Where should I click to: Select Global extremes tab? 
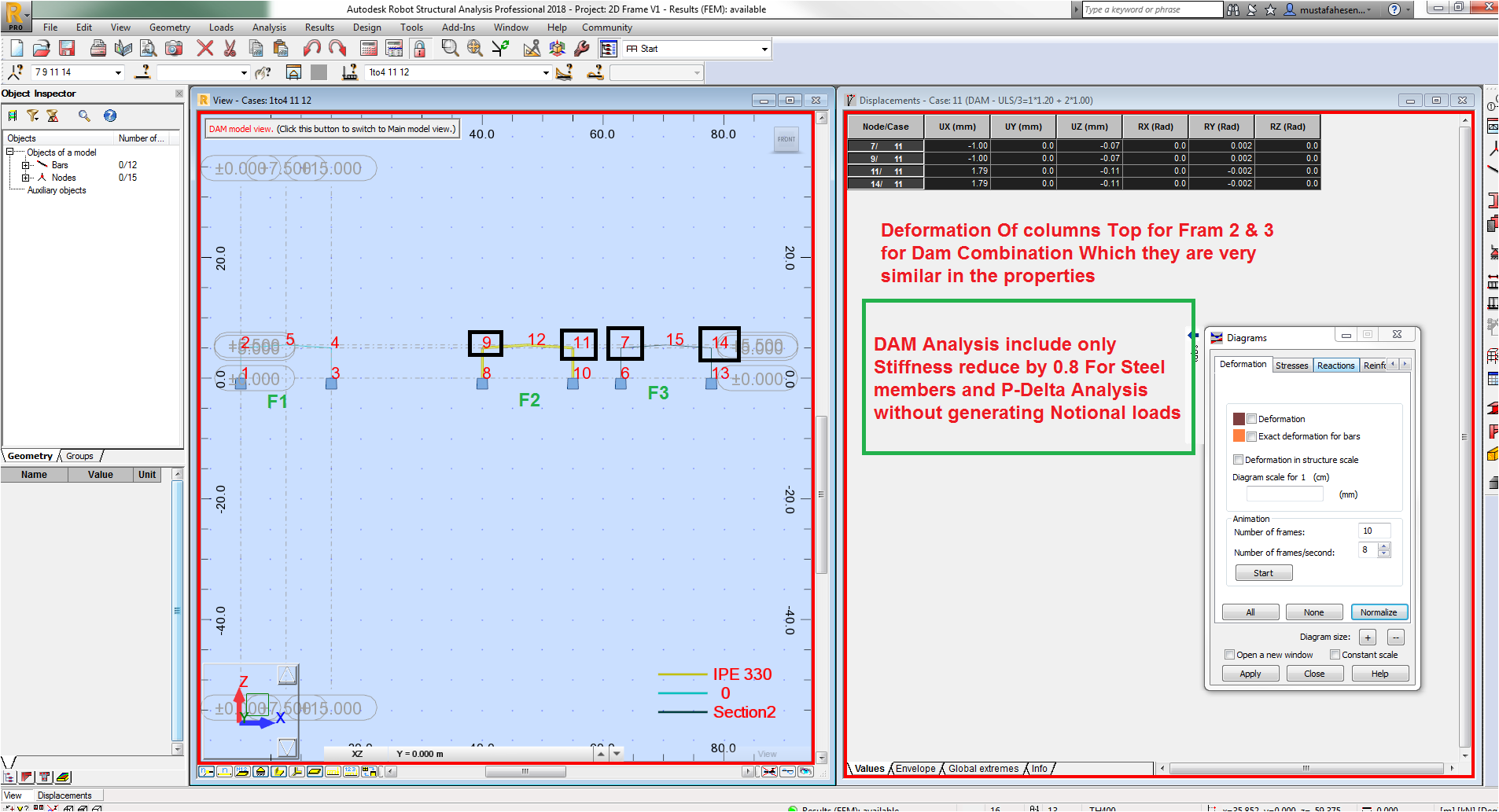point(983,769)
